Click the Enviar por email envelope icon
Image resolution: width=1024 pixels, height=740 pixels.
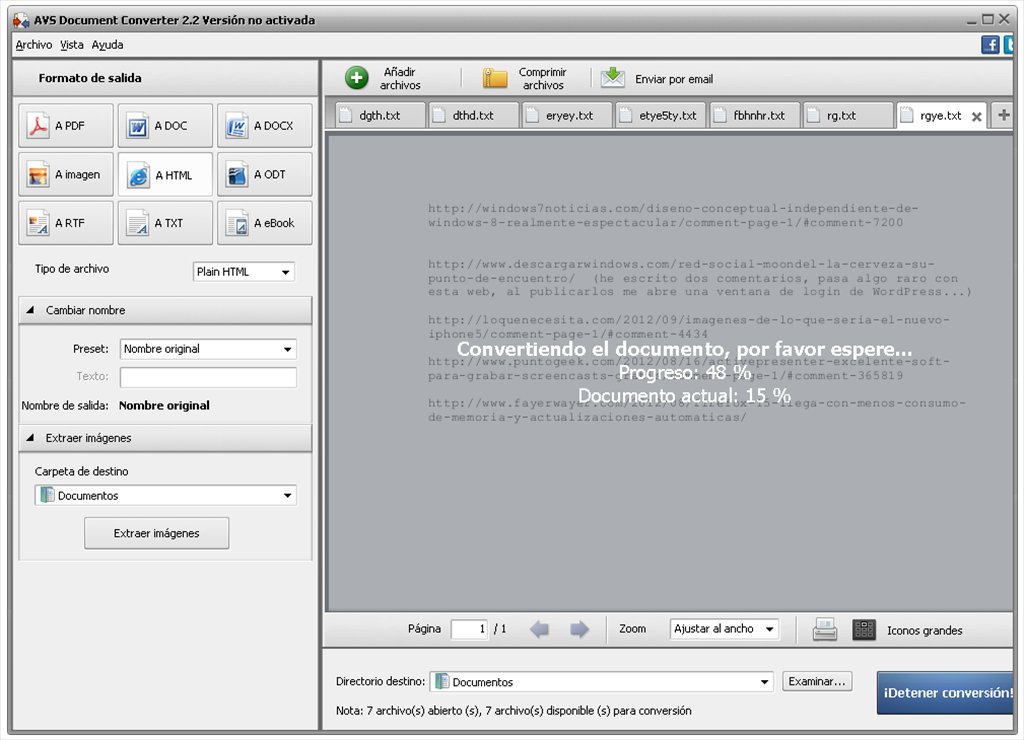pyautogui.click(x=613, y=78)
